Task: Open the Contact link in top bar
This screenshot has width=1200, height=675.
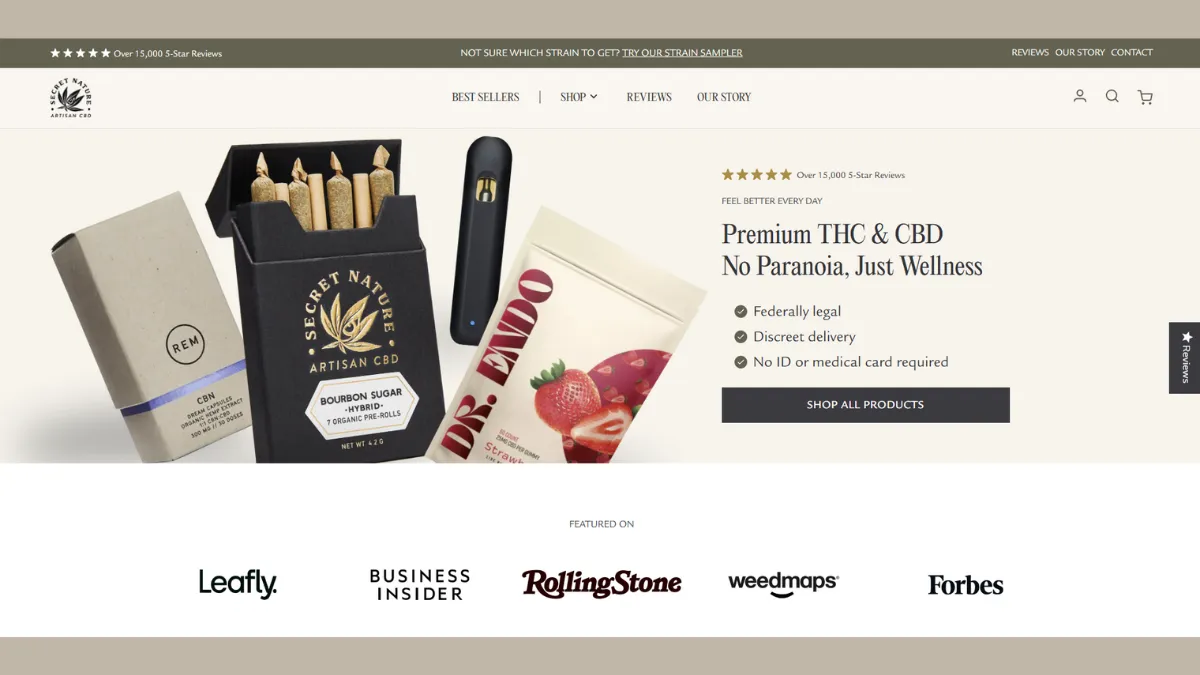Action: coord(1132,52)
